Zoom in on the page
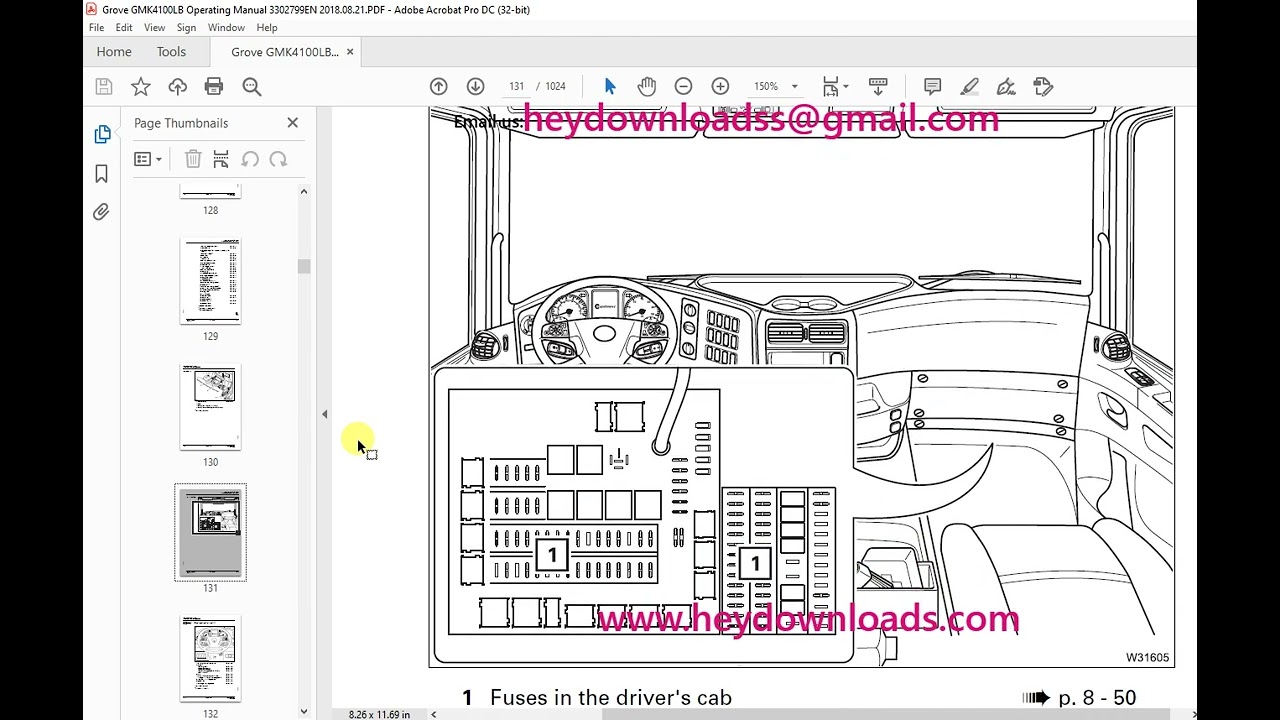The height and width of the screenshot is (720, 1280). [x=720, y=87]
